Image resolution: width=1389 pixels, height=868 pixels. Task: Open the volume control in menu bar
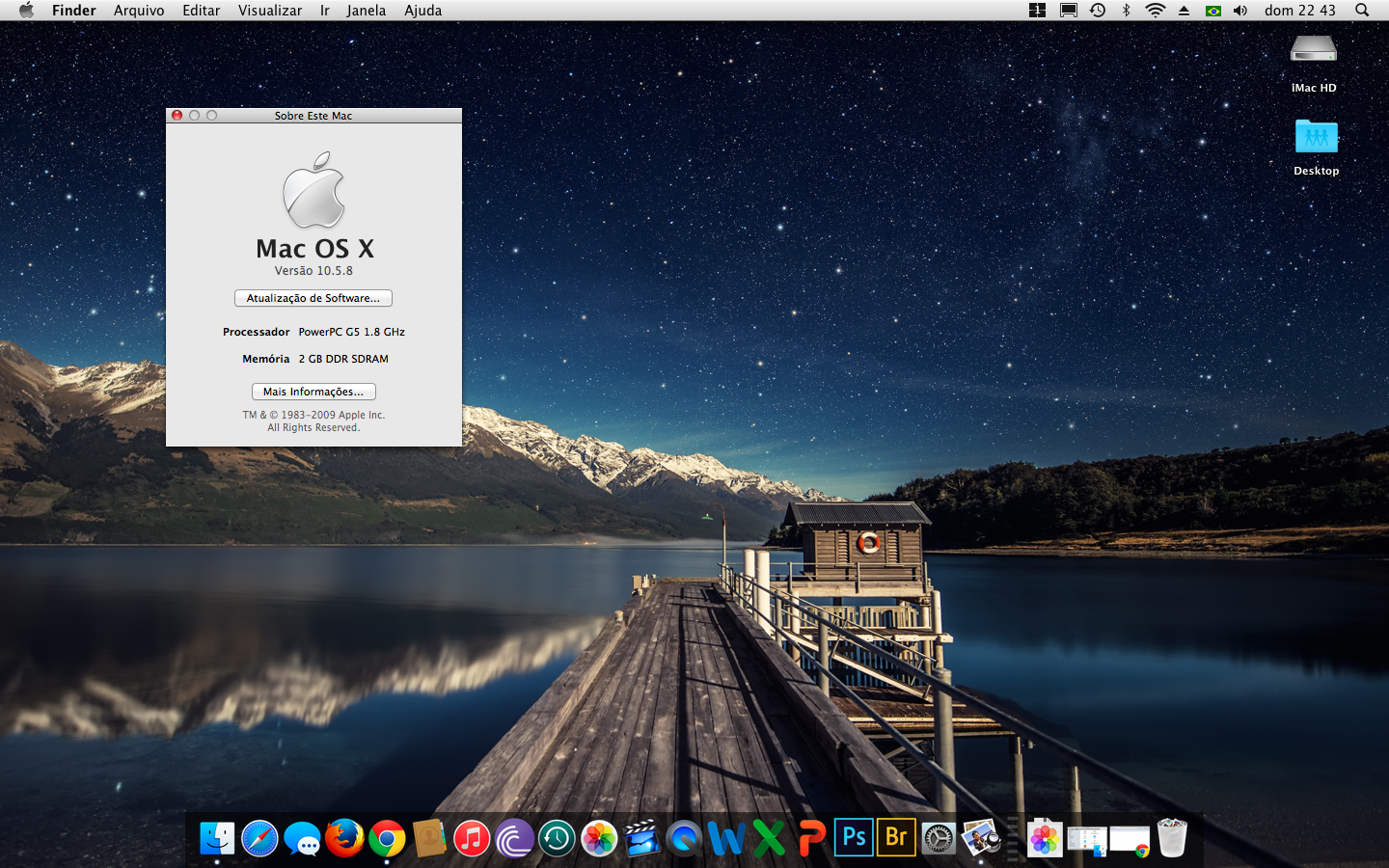(x=1240, y=11)
